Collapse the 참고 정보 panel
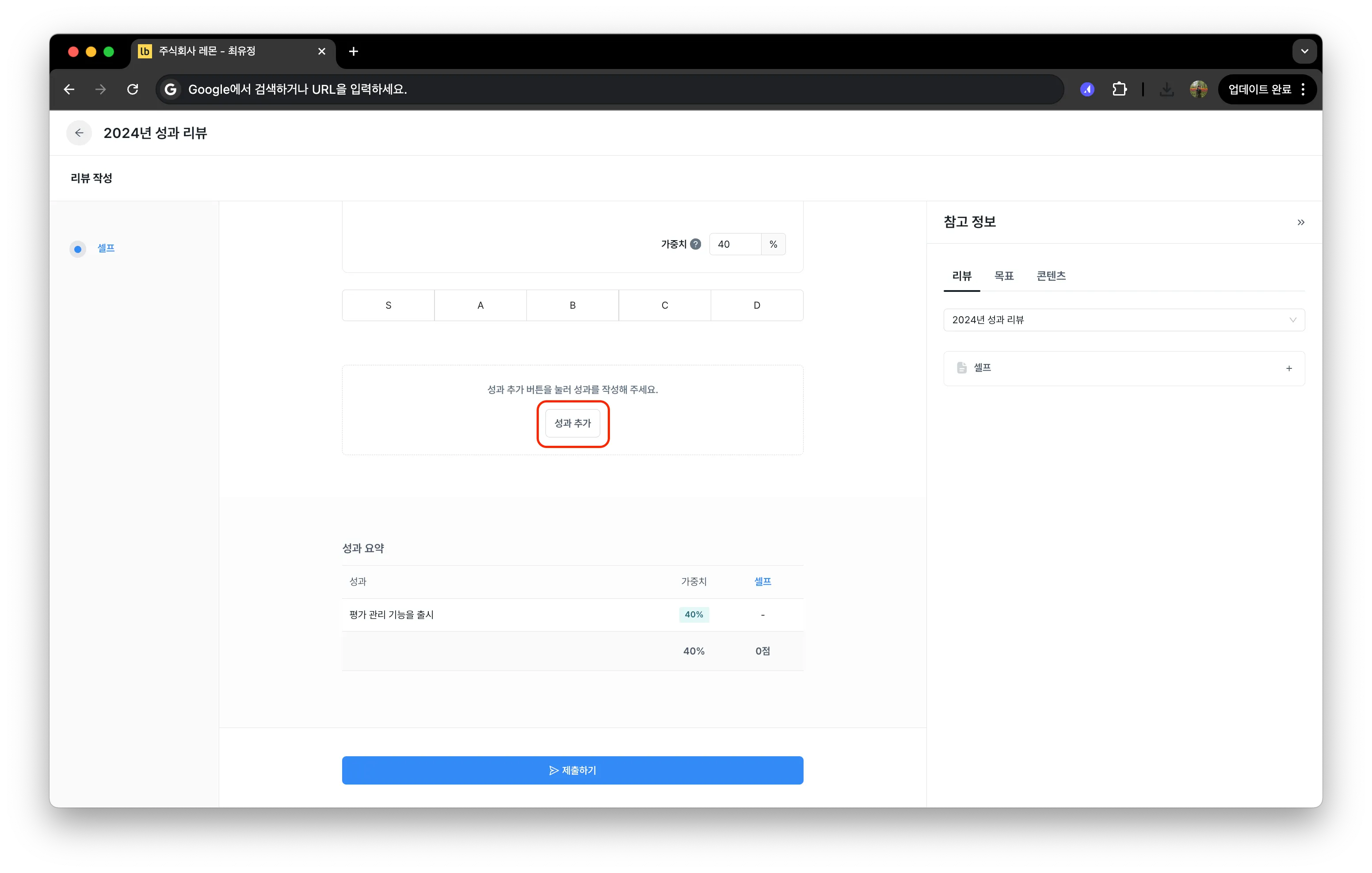Image resolution: width=1372 pixels, height=873 pixels. click(1301, 222)
